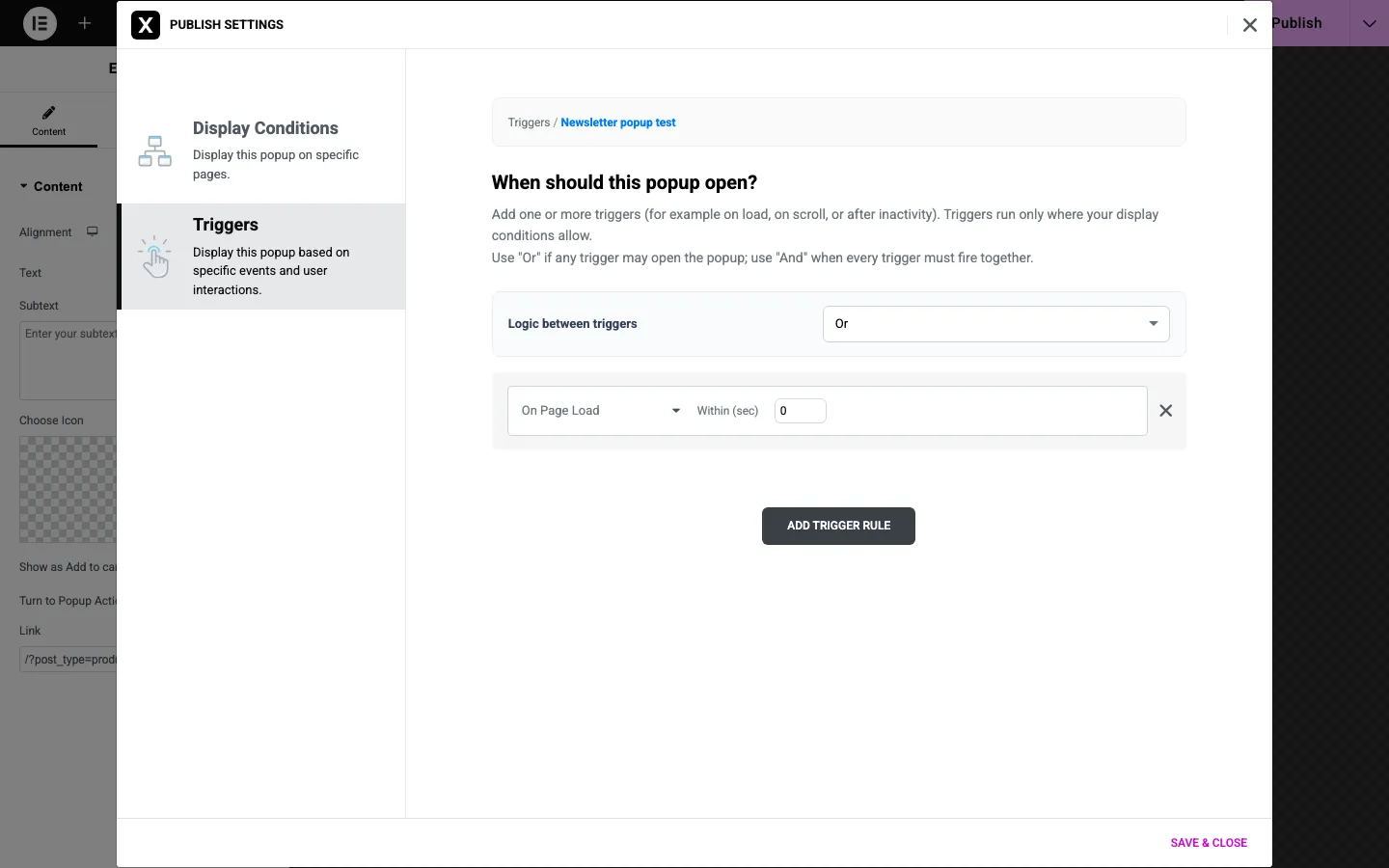Viewport: 1389px width, 868px height.
Task: Click the Alignment responsive device icon
Action: click(93, 231)
